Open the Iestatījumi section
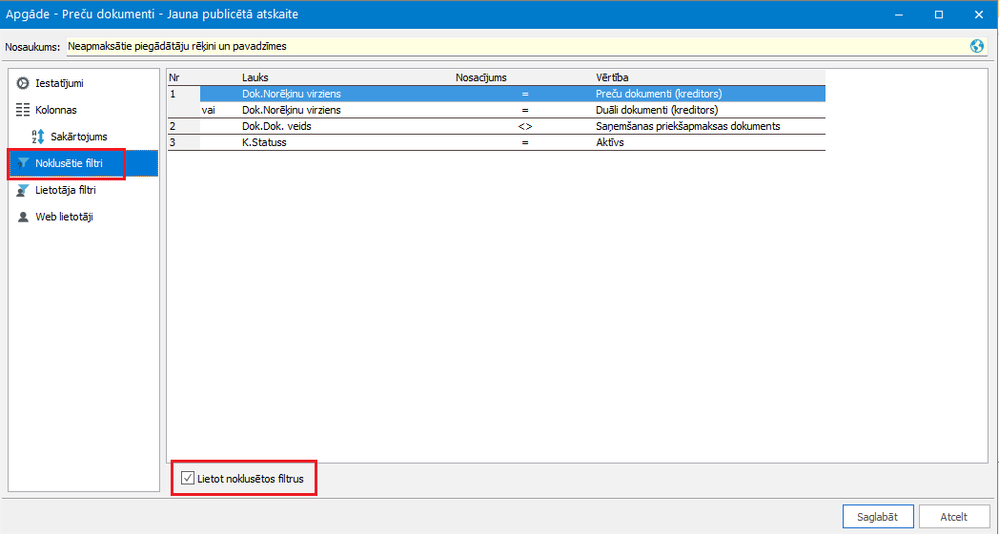Viewport: 999px width, 540px height. point(83,83)
